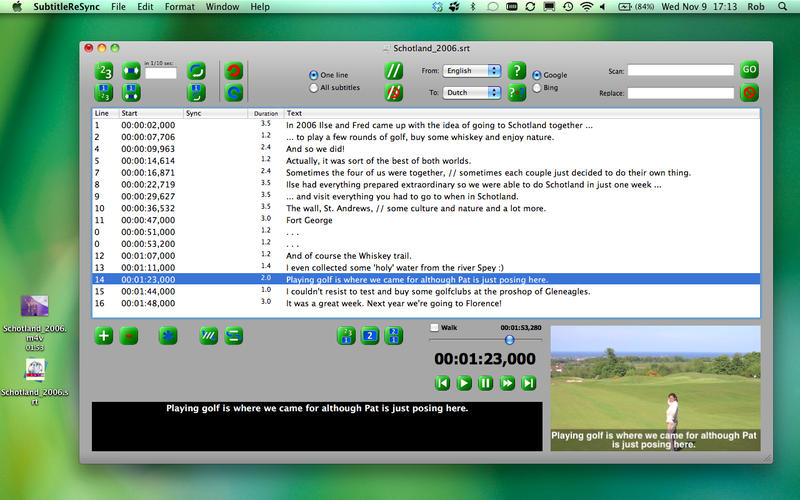Viewport: 800px width, 500px height.
Task: Click the blue asterisk button
Action: click(168, 336)
